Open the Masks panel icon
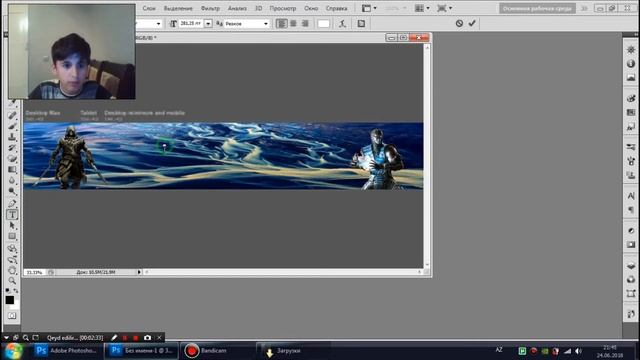The image size is (640, 360). tap(631, 244)
